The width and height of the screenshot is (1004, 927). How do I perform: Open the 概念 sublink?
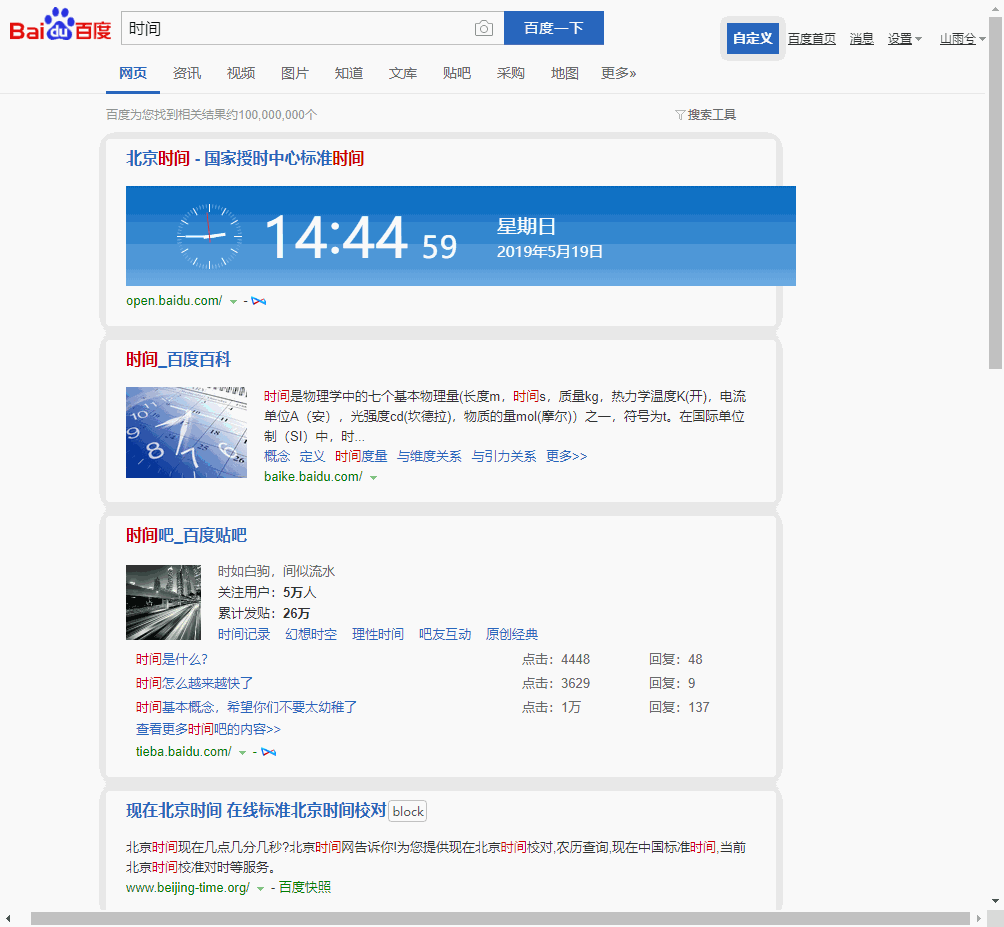pyautogui.click(x=277, y=456)
